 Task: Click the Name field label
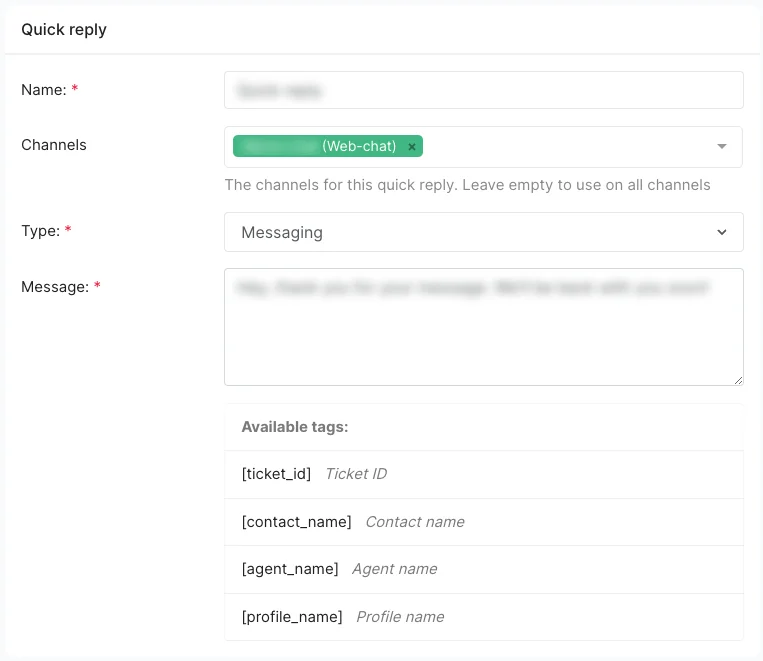pyautogui.click(x=44, y=90)
